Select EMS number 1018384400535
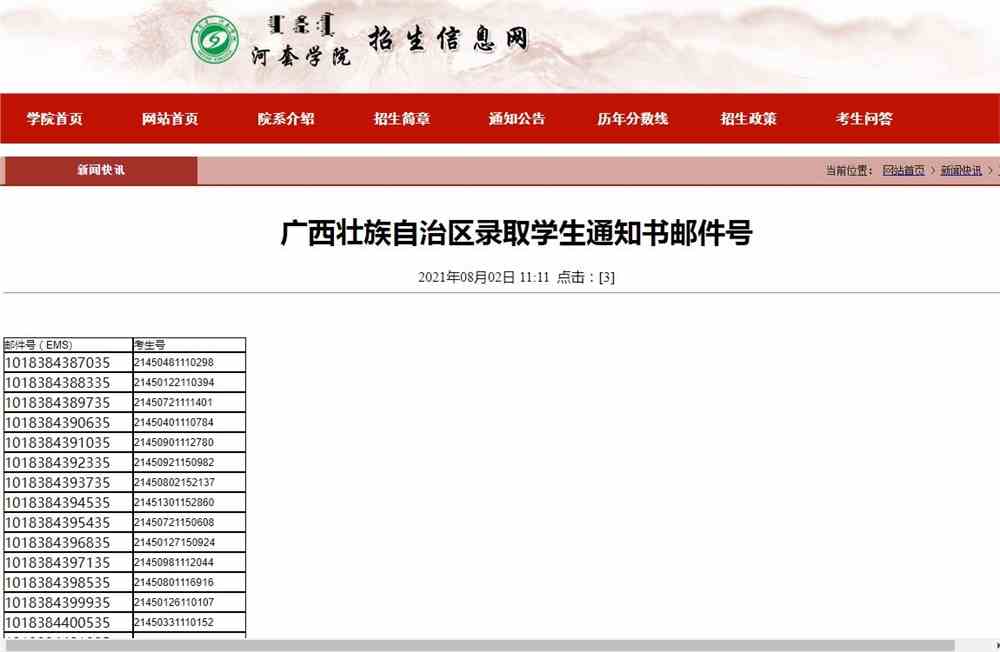The width and height of the screenshot is (1000, 652). (x=57, y=623)
